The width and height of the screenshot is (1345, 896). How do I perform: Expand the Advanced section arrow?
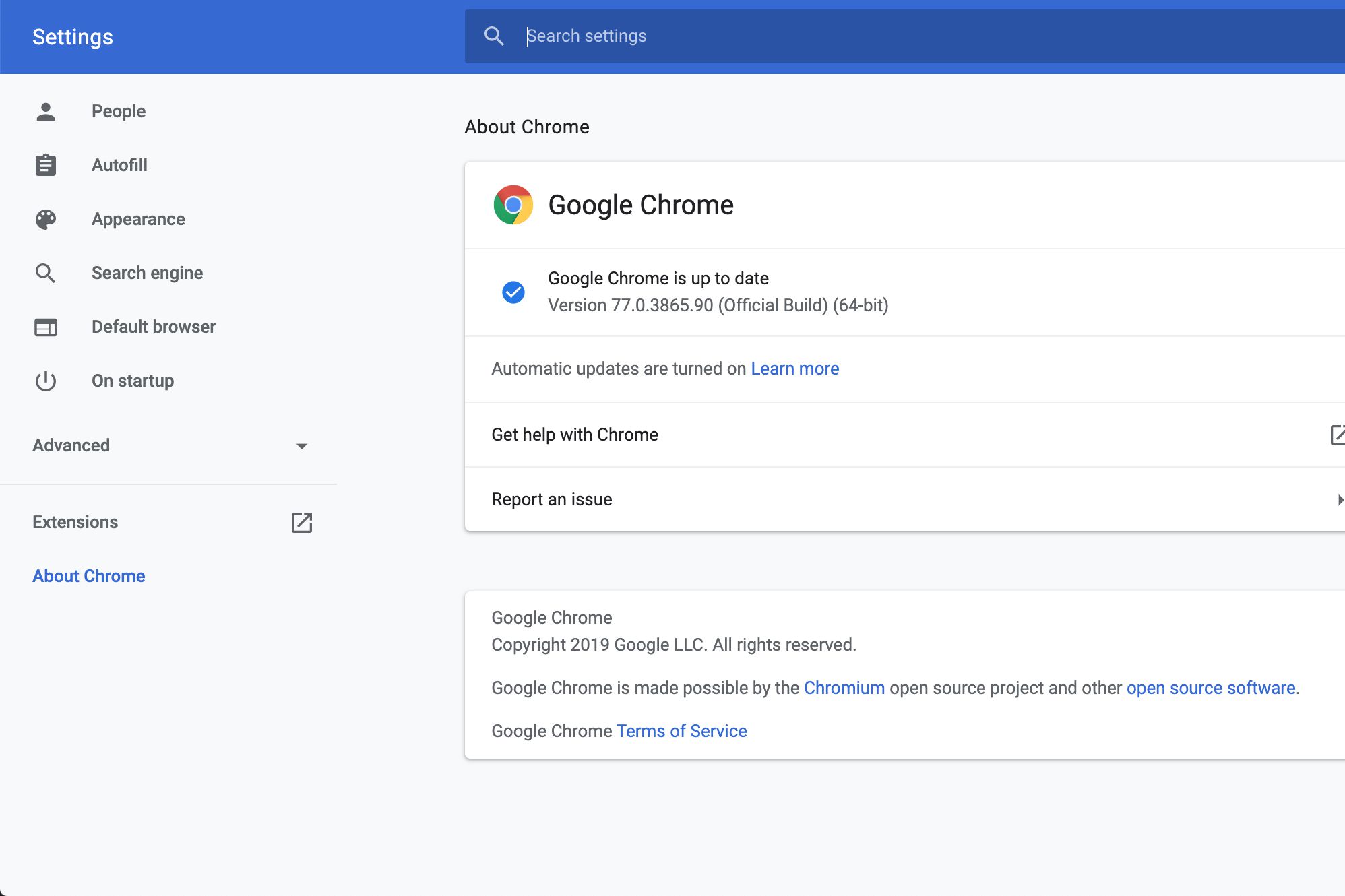point(302,446)
